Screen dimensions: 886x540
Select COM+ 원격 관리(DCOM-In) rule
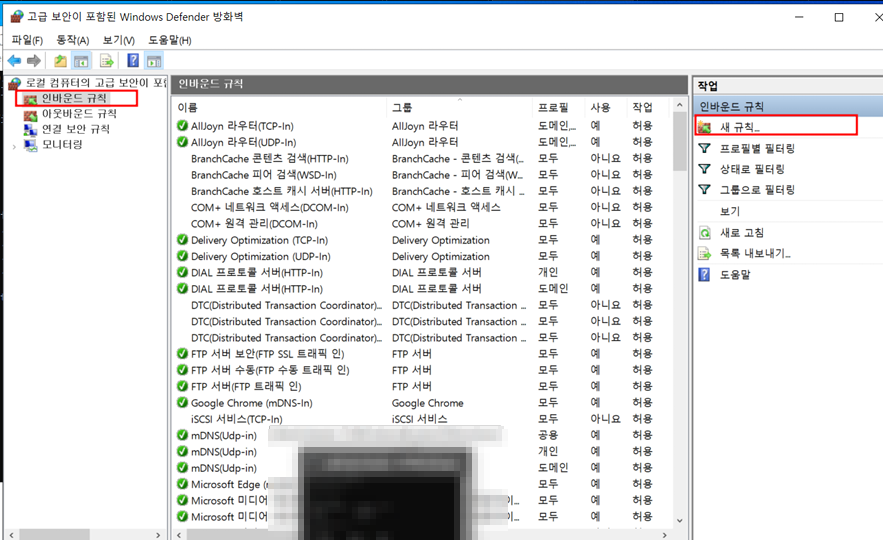254,224
